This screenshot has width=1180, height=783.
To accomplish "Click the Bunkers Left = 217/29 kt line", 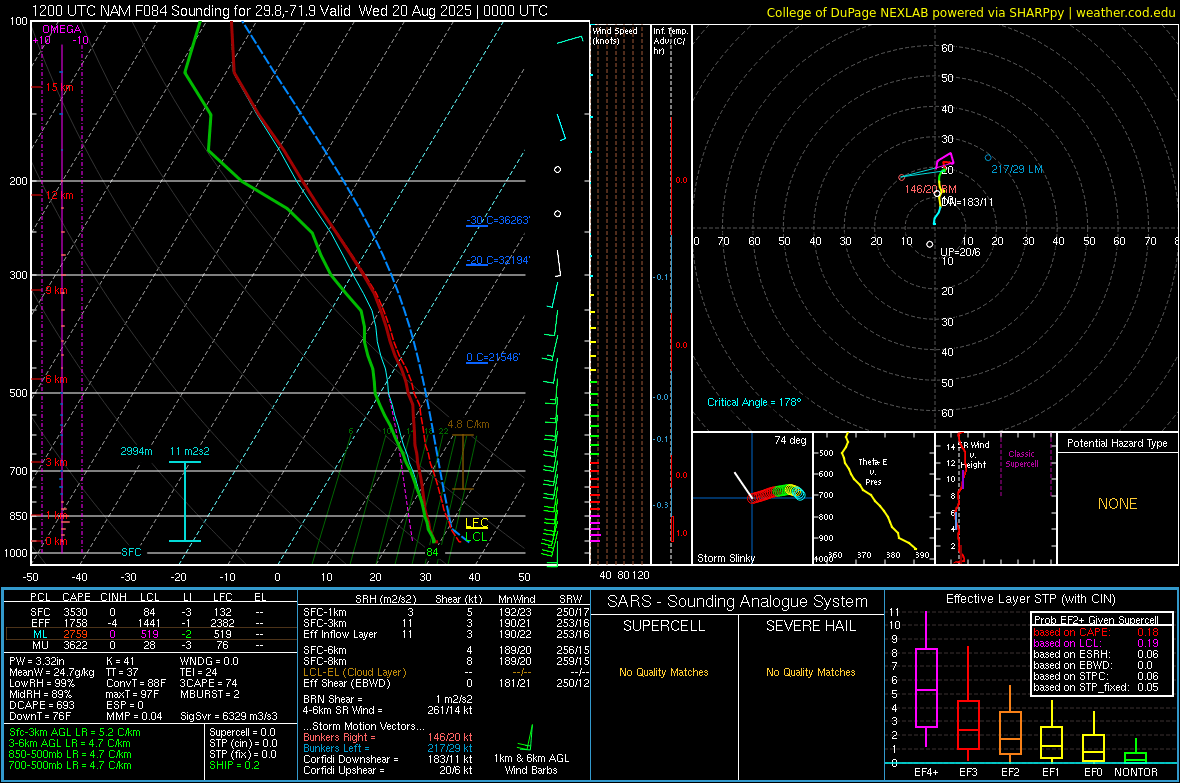I will [x=388, y=748].
